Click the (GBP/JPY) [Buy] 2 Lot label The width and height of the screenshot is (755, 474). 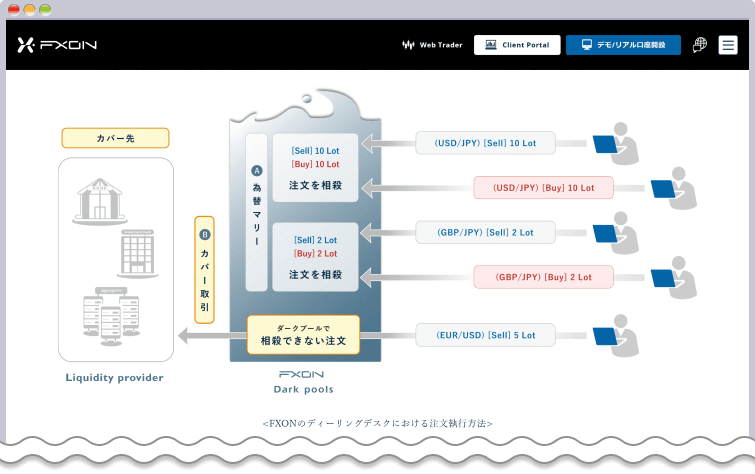[x=544, y=277]
